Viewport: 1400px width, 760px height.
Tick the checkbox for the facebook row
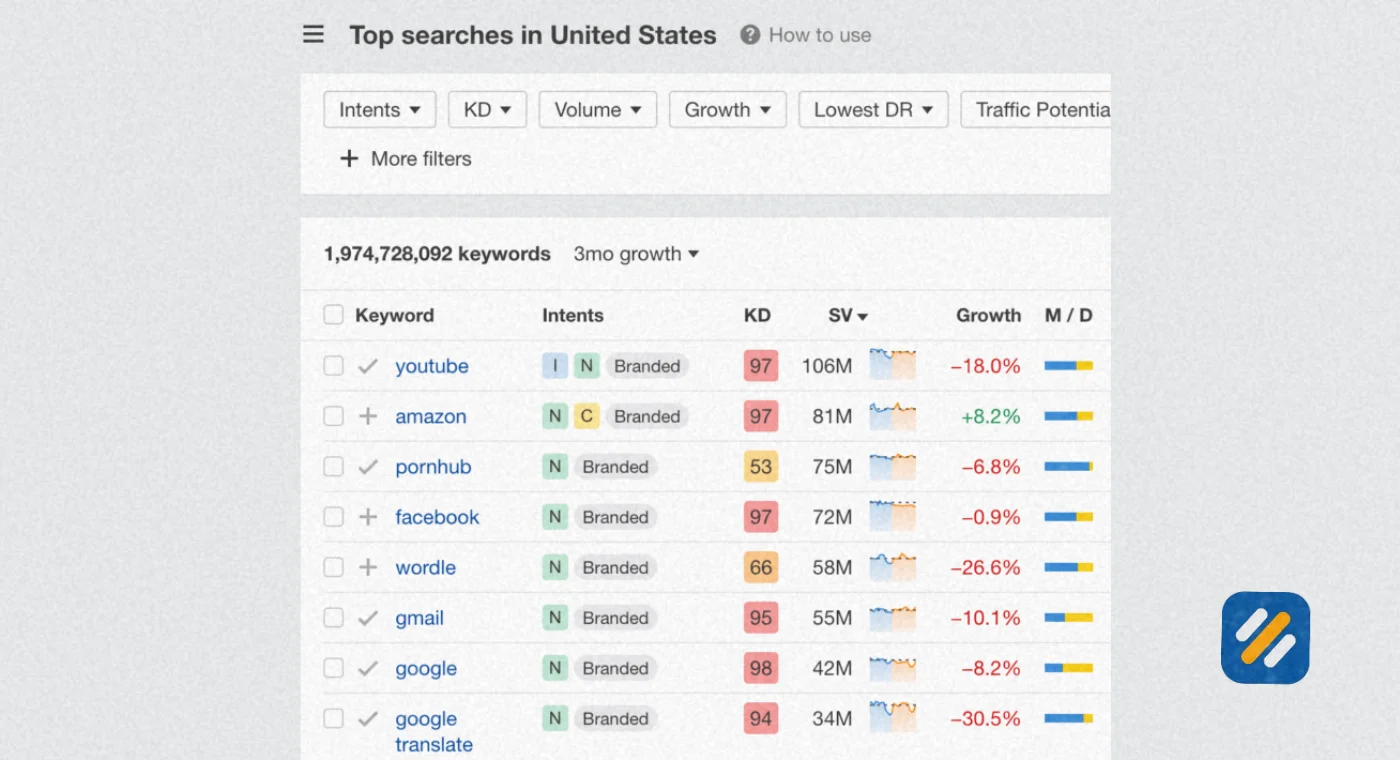[x=333, y=517]
